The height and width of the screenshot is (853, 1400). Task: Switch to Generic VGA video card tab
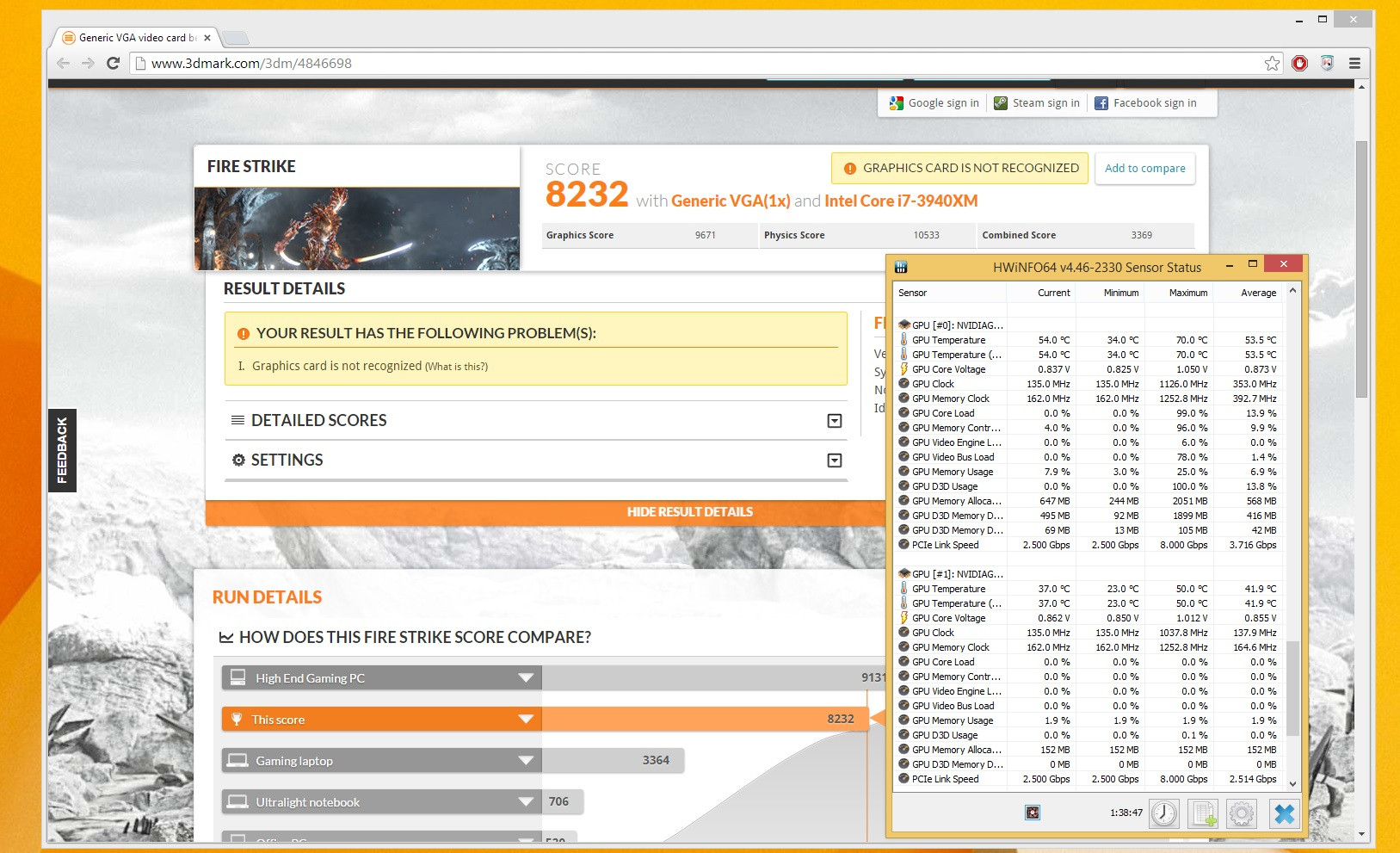click(138, 38)
